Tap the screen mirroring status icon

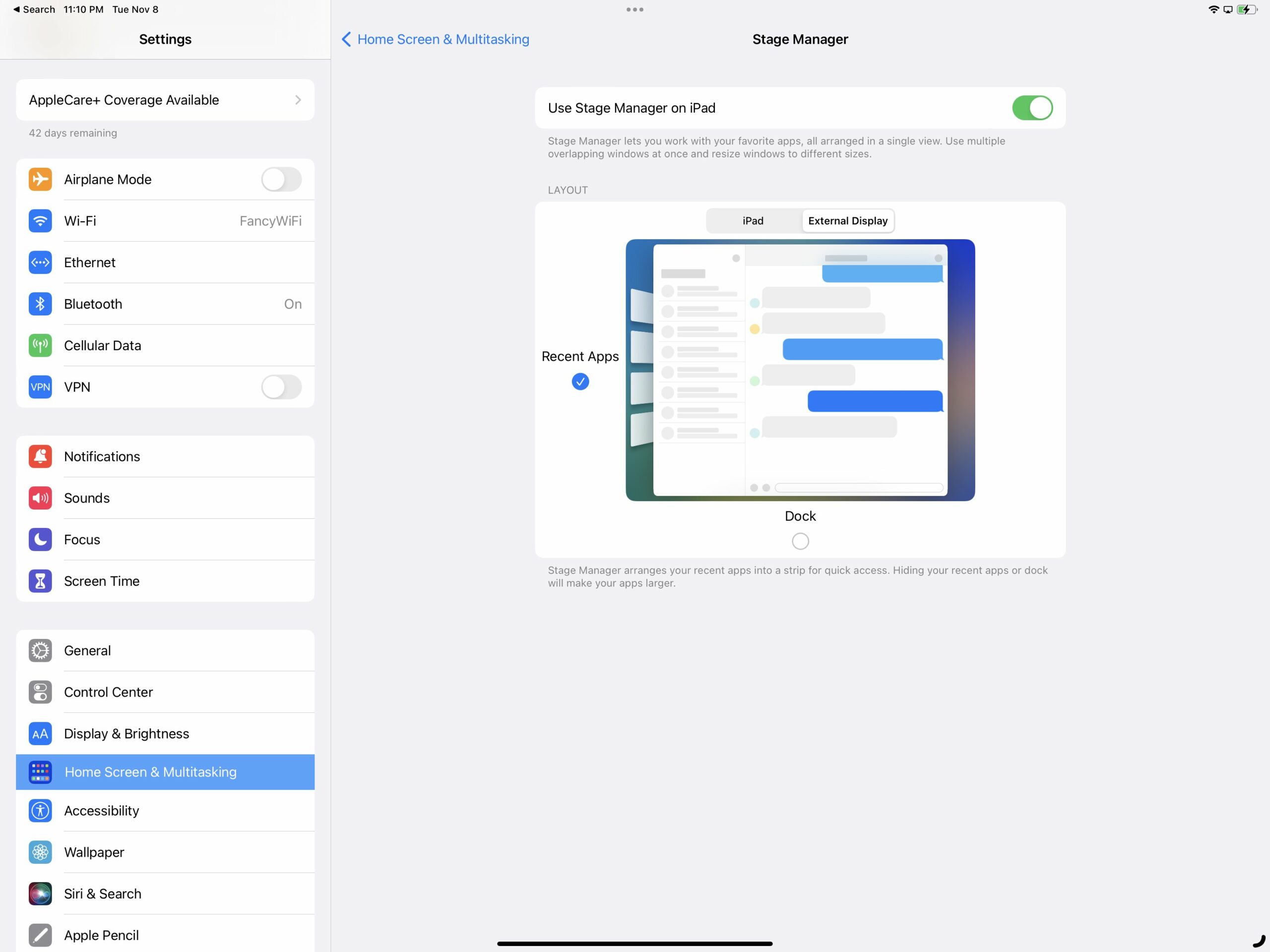(x=1228, y=9)
